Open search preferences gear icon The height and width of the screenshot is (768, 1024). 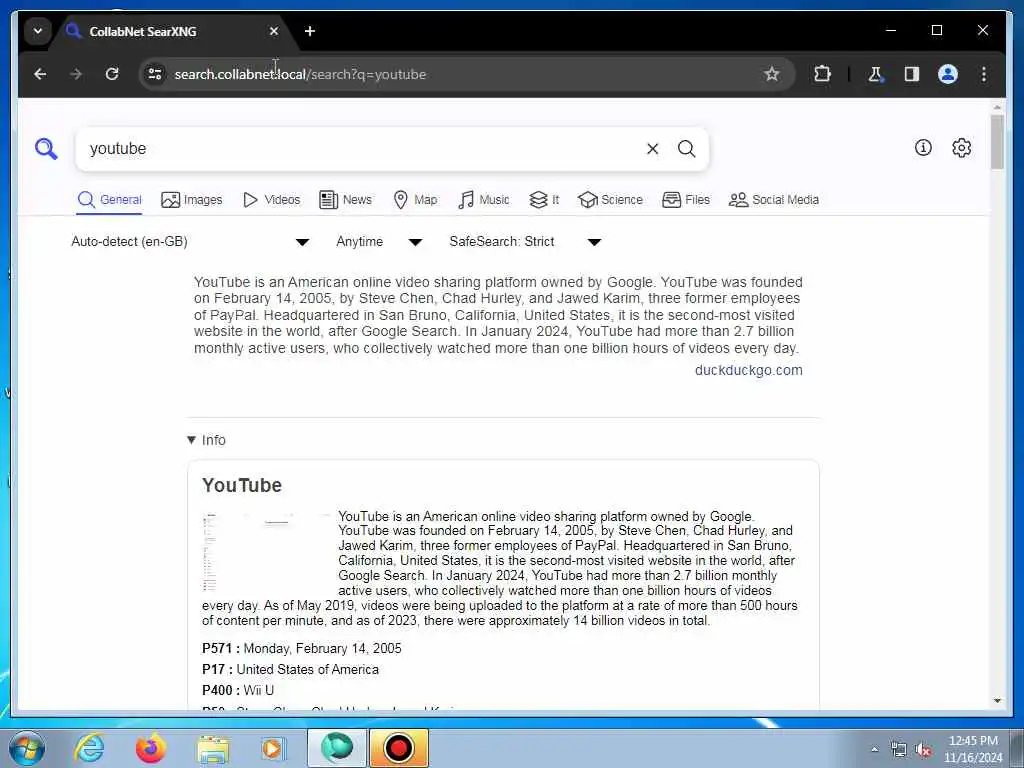961,148
